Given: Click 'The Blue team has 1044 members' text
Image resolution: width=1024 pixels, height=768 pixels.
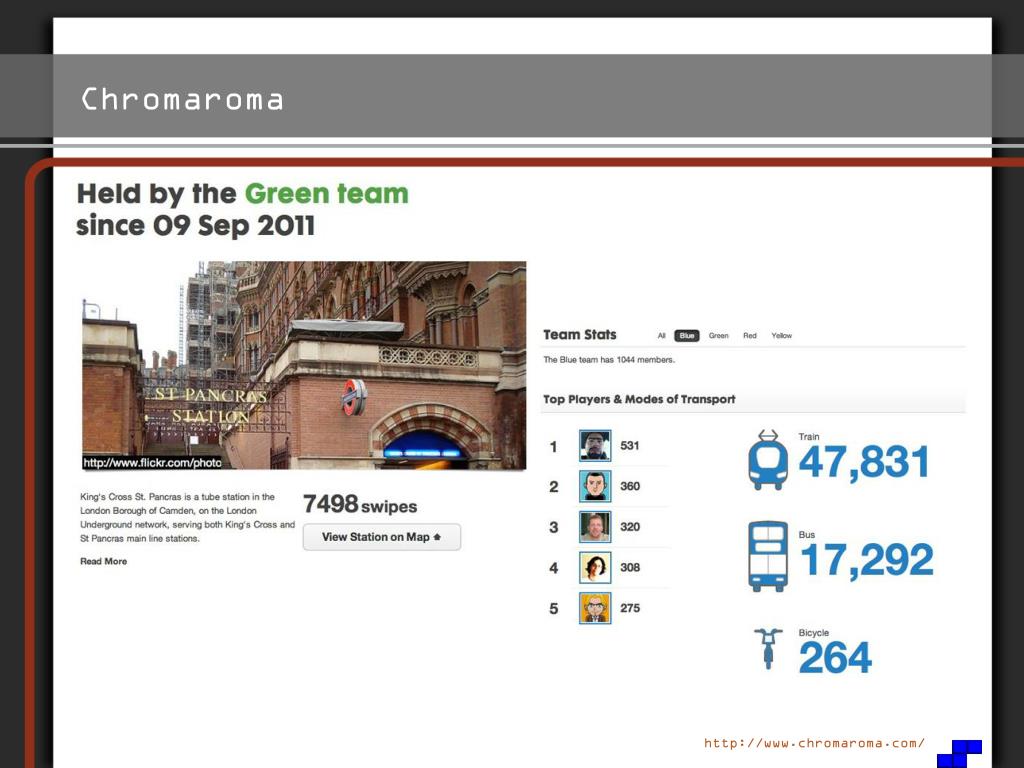Looking at the screenshot, I should (x=609, y=360).
